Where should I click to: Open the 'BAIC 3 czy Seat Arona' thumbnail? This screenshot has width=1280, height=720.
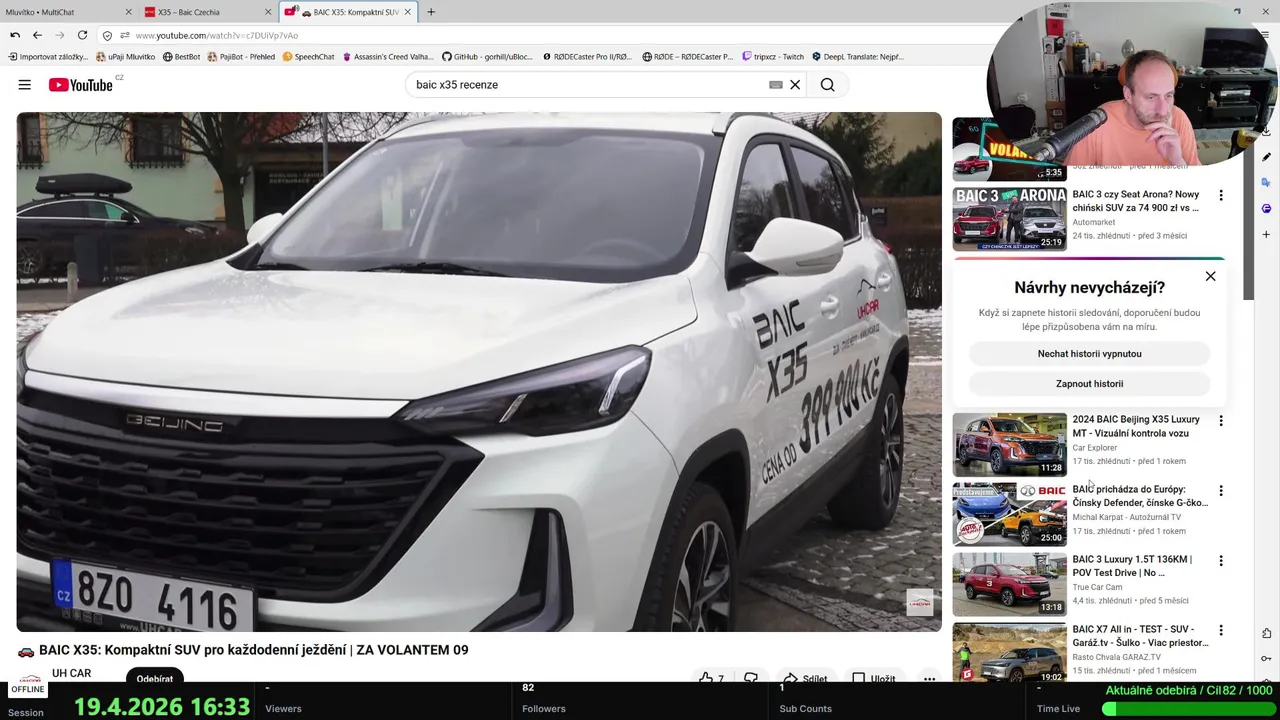[1009, 218]
